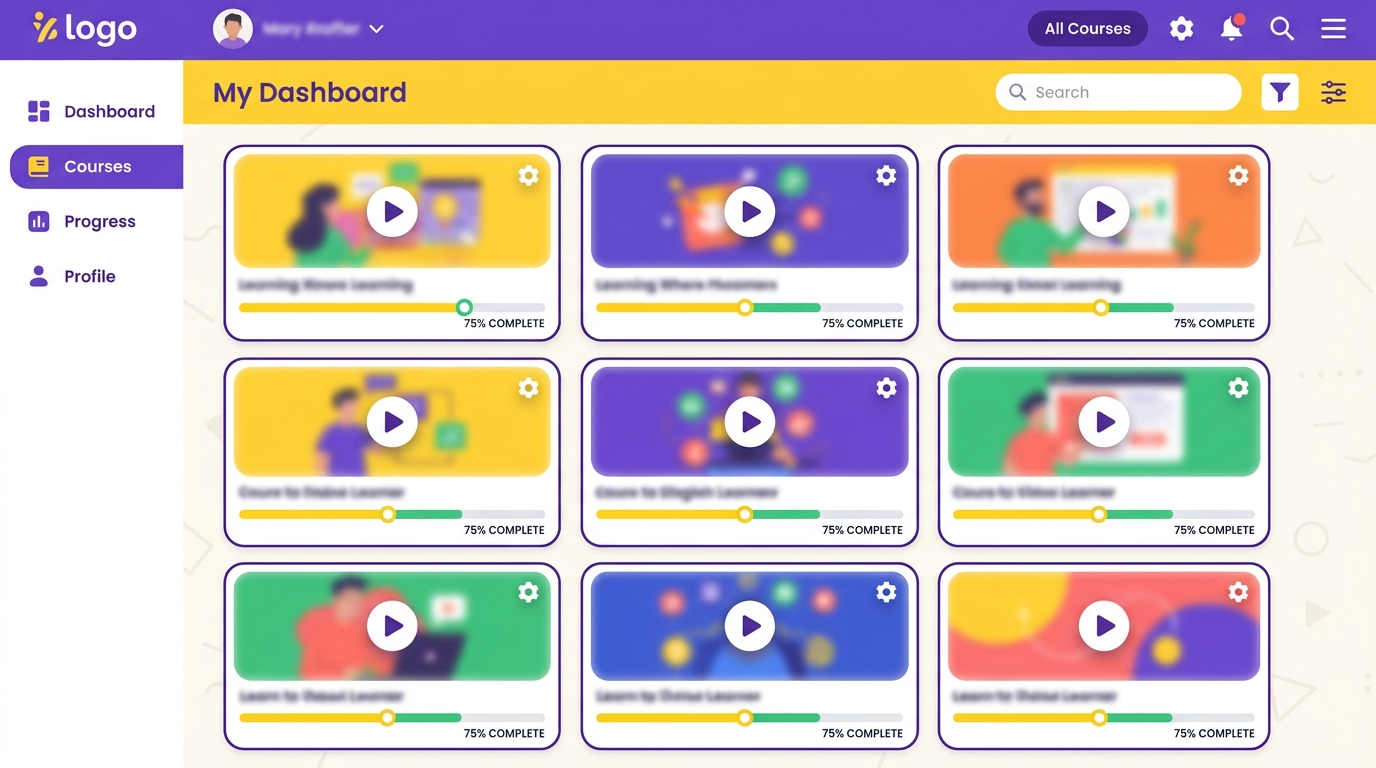Click the funnel filter icon

pos(1280,92)
